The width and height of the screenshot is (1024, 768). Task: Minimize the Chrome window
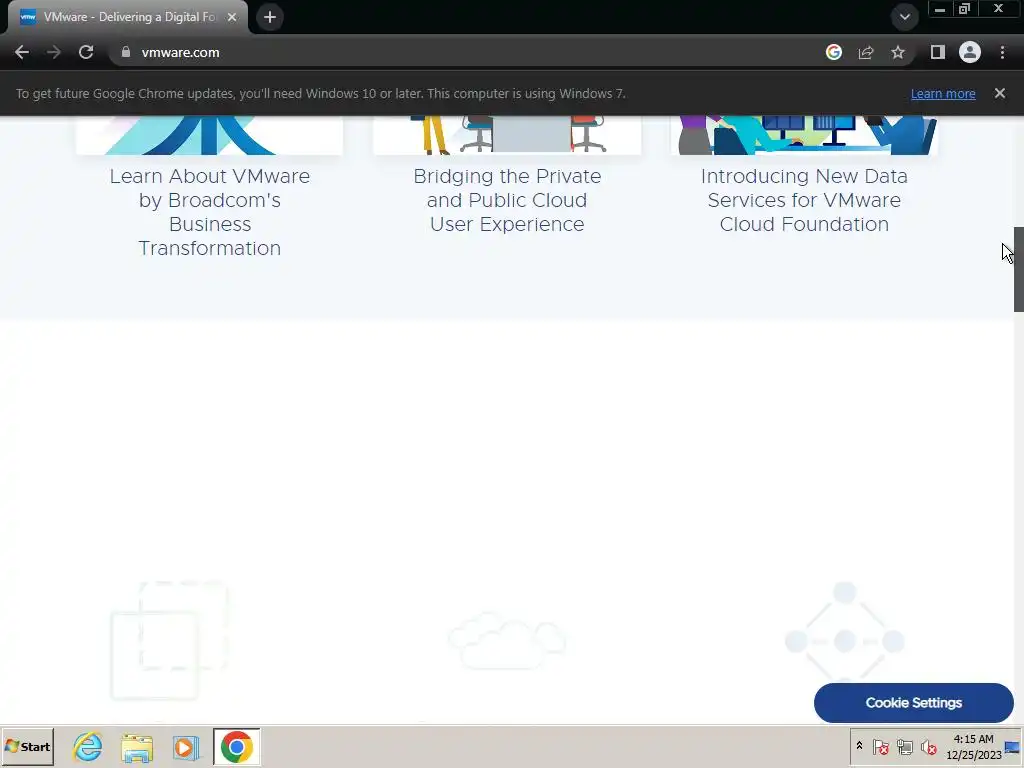click(940, 9)
